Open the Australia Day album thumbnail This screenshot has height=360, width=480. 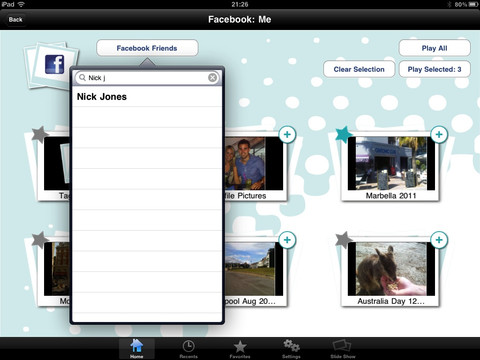[x=391, y=269]
